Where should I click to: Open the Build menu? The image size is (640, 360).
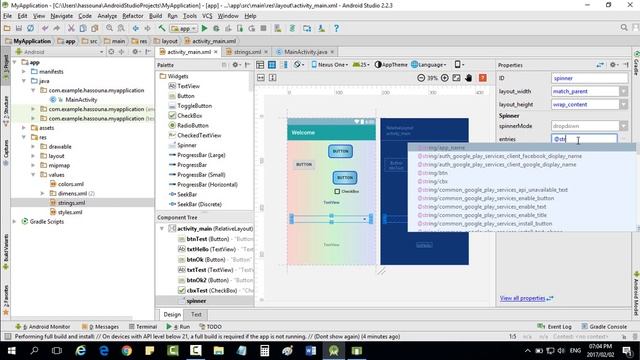point(155,16)
